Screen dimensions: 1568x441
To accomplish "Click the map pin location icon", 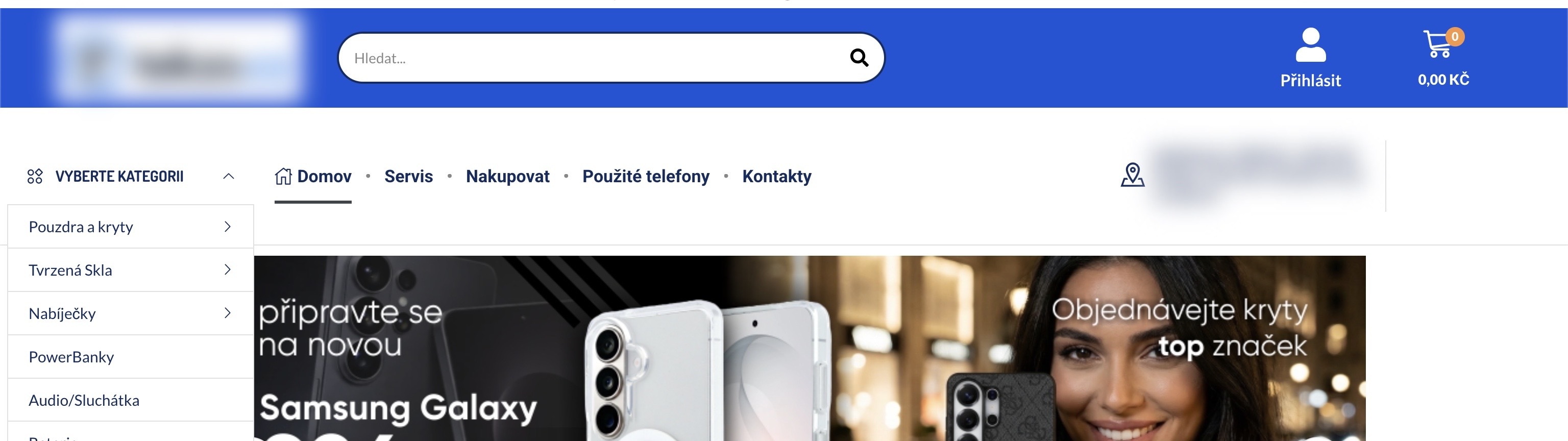I will pyautogui.click(x=1132, y=175).
